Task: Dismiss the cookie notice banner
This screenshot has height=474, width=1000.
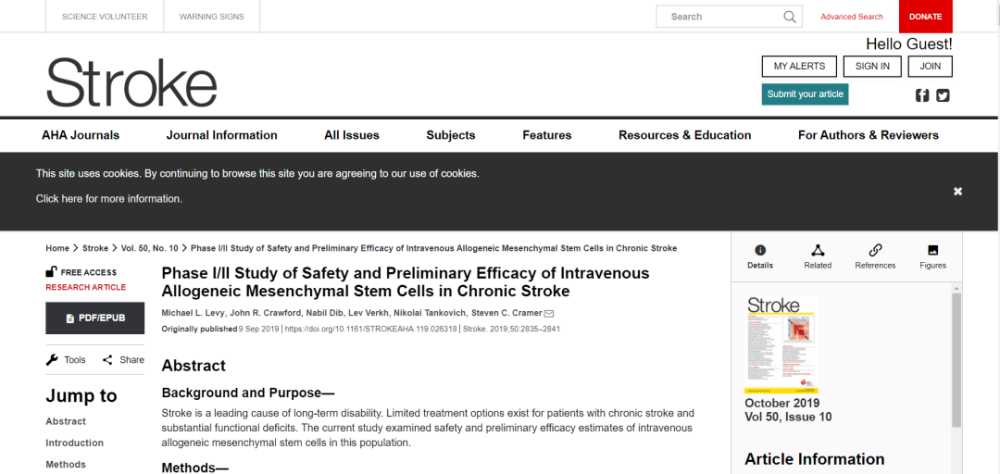Action: click(957, 191)
